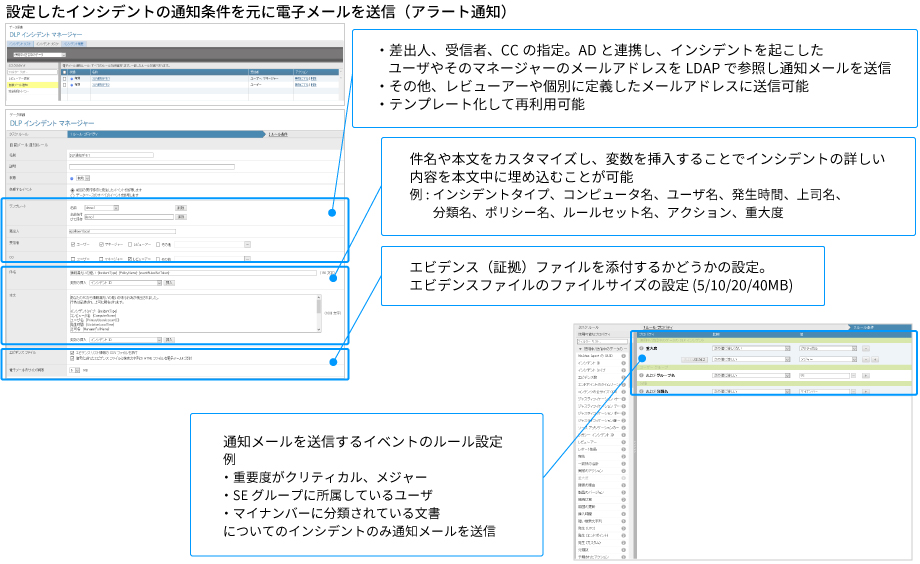Tick the checkbox of the first mail rule row
920x564 pixels.
64,79
